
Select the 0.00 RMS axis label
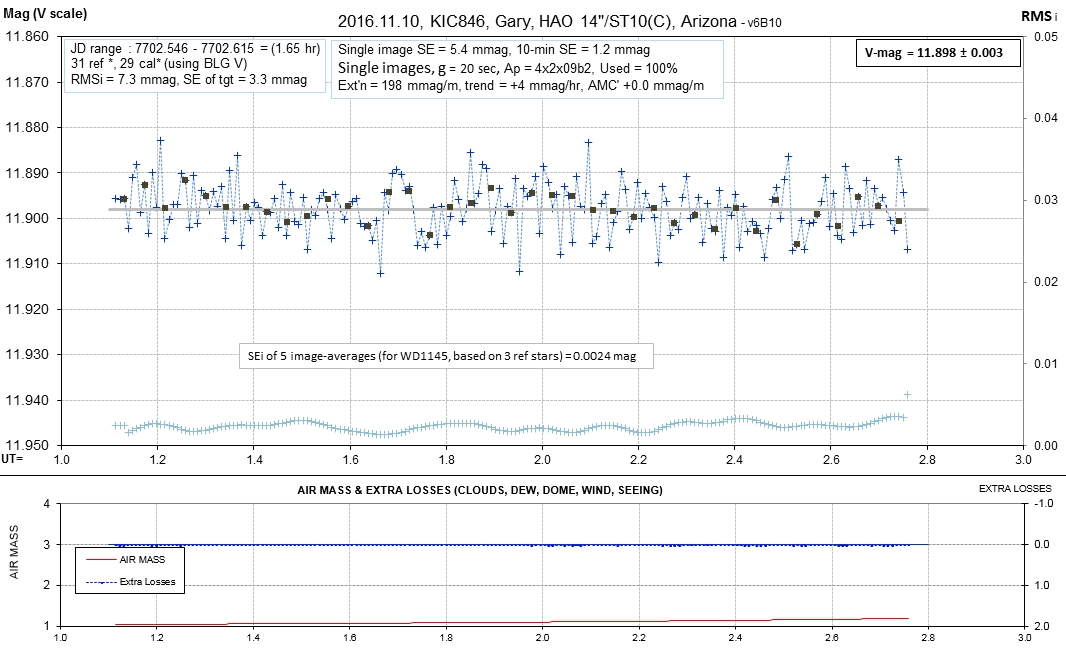coord(1046,446)
